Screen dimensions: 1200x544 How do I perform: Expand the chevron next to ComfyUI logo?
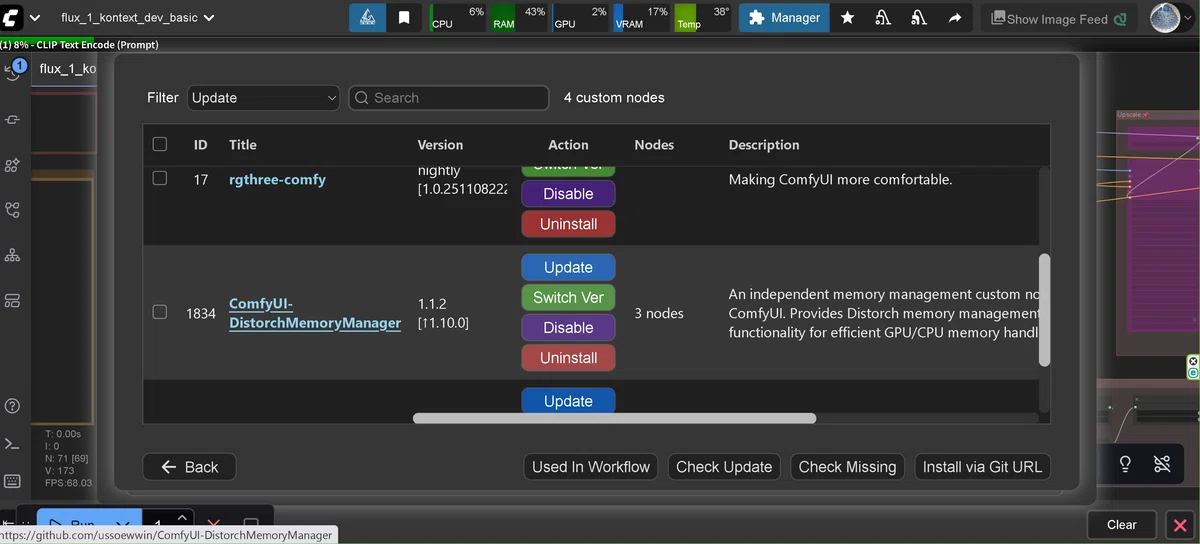point(35,18)
